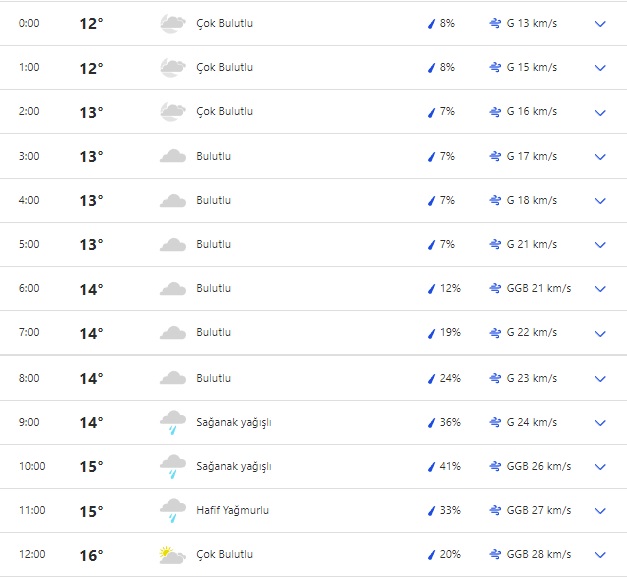The image size is (627, 578).
Task: Click the "Hafif Yağmurlu" label at 11:00
Action: [x=232, y=511]
